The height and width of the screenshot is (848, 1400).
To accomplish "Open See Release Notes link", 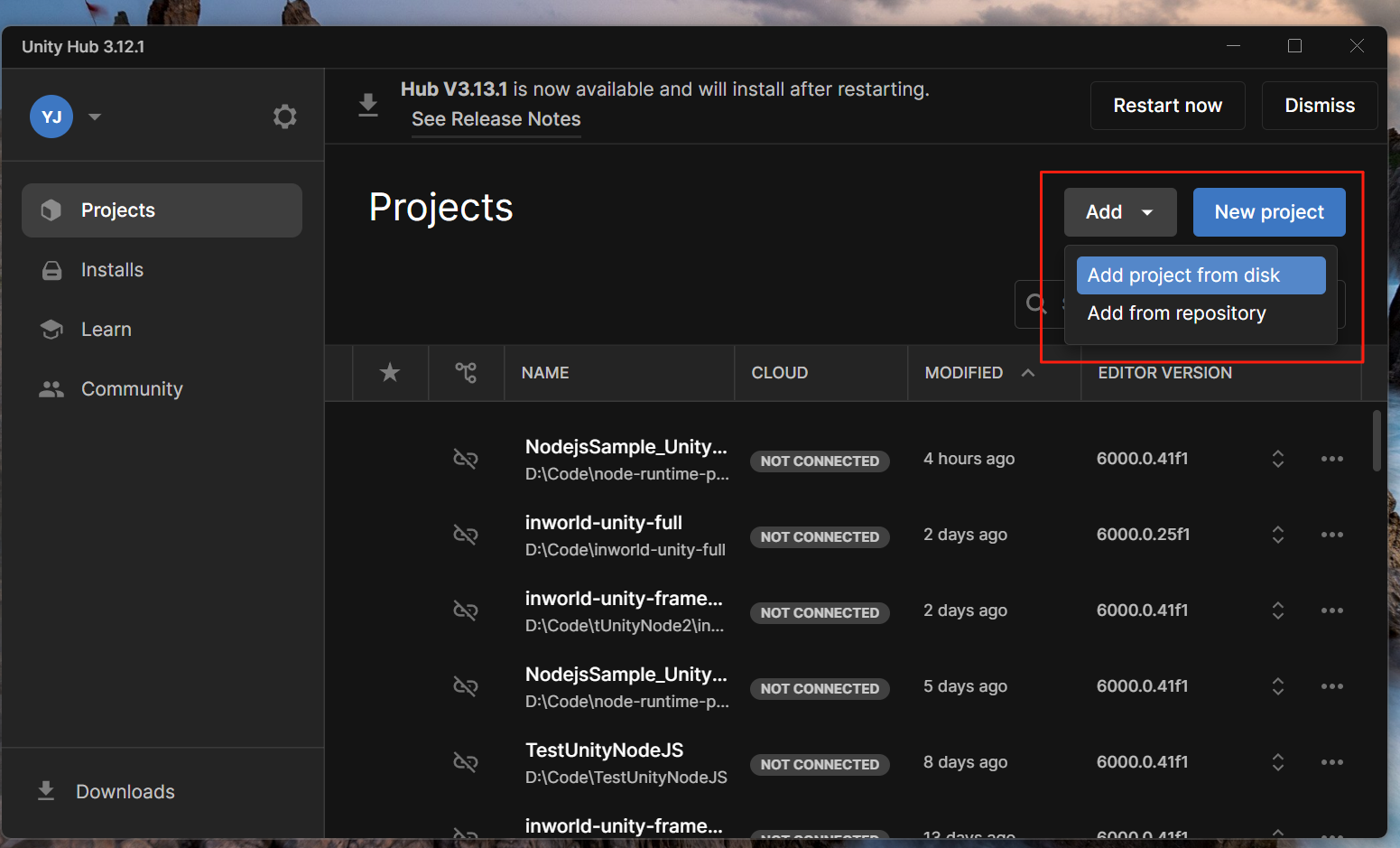I will (495, 118).
